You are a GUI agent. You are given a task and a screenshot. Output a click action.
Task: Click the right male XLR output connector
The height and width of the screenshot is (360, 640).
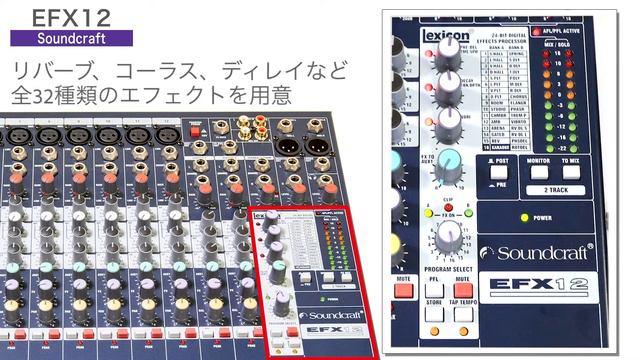coord(316,146)
